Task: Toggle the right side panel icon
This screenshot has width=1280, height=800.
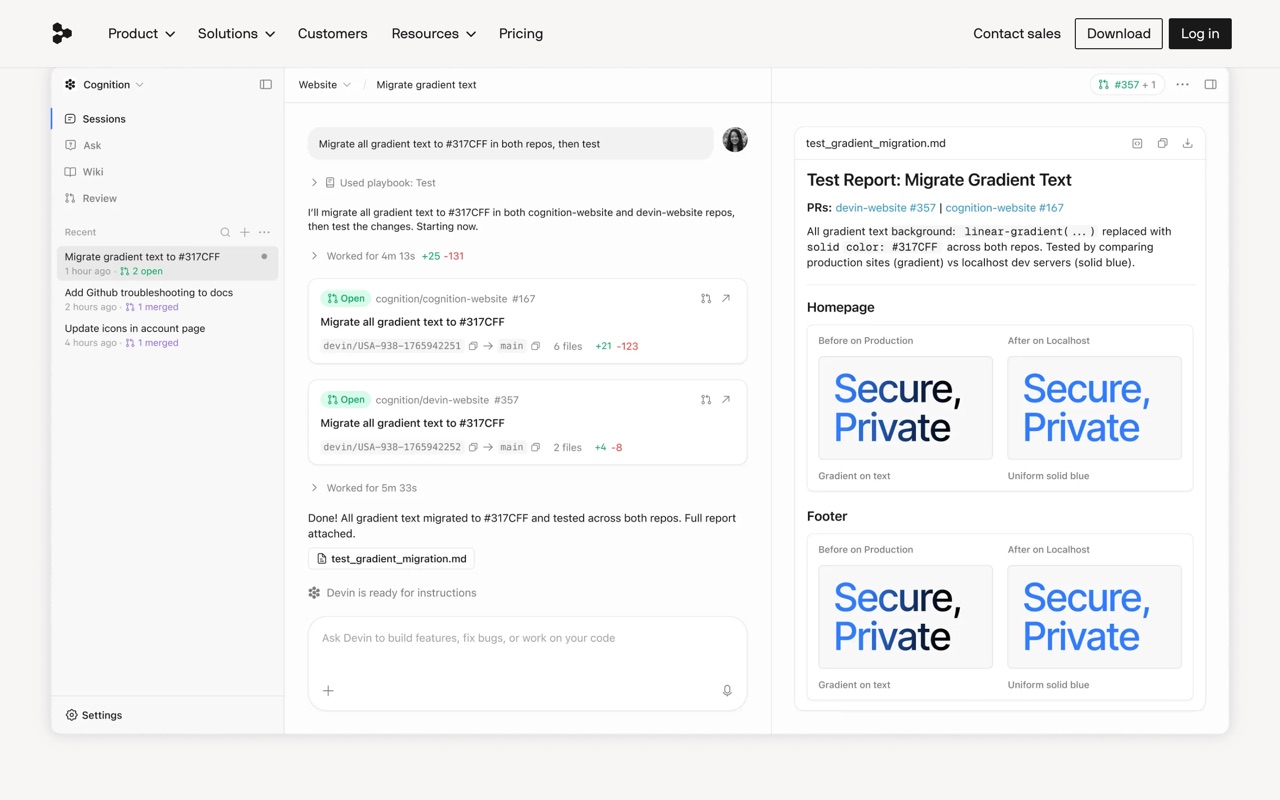Action: pos(1211,85)
